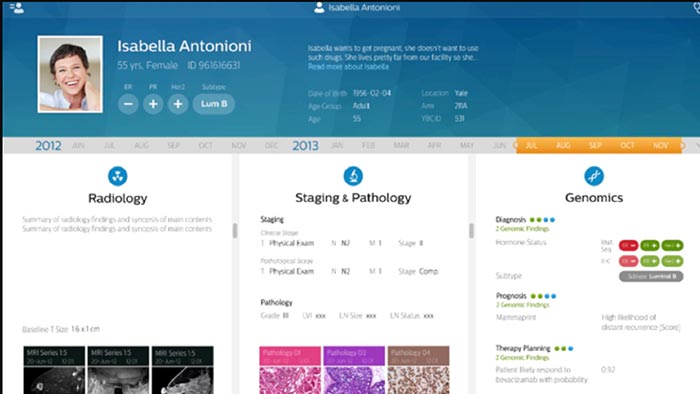This screenshot has height=394, width=700.
Task: Jump to the year 2013 on the timeline
Action: [x=305, y=146]
